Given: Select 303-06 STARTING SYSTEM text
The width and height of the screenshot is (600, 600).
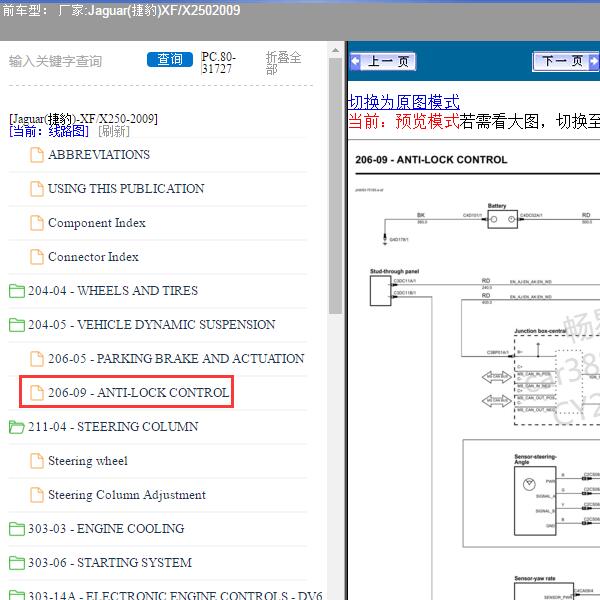Looking at the screenshot, I should [110, 563].
